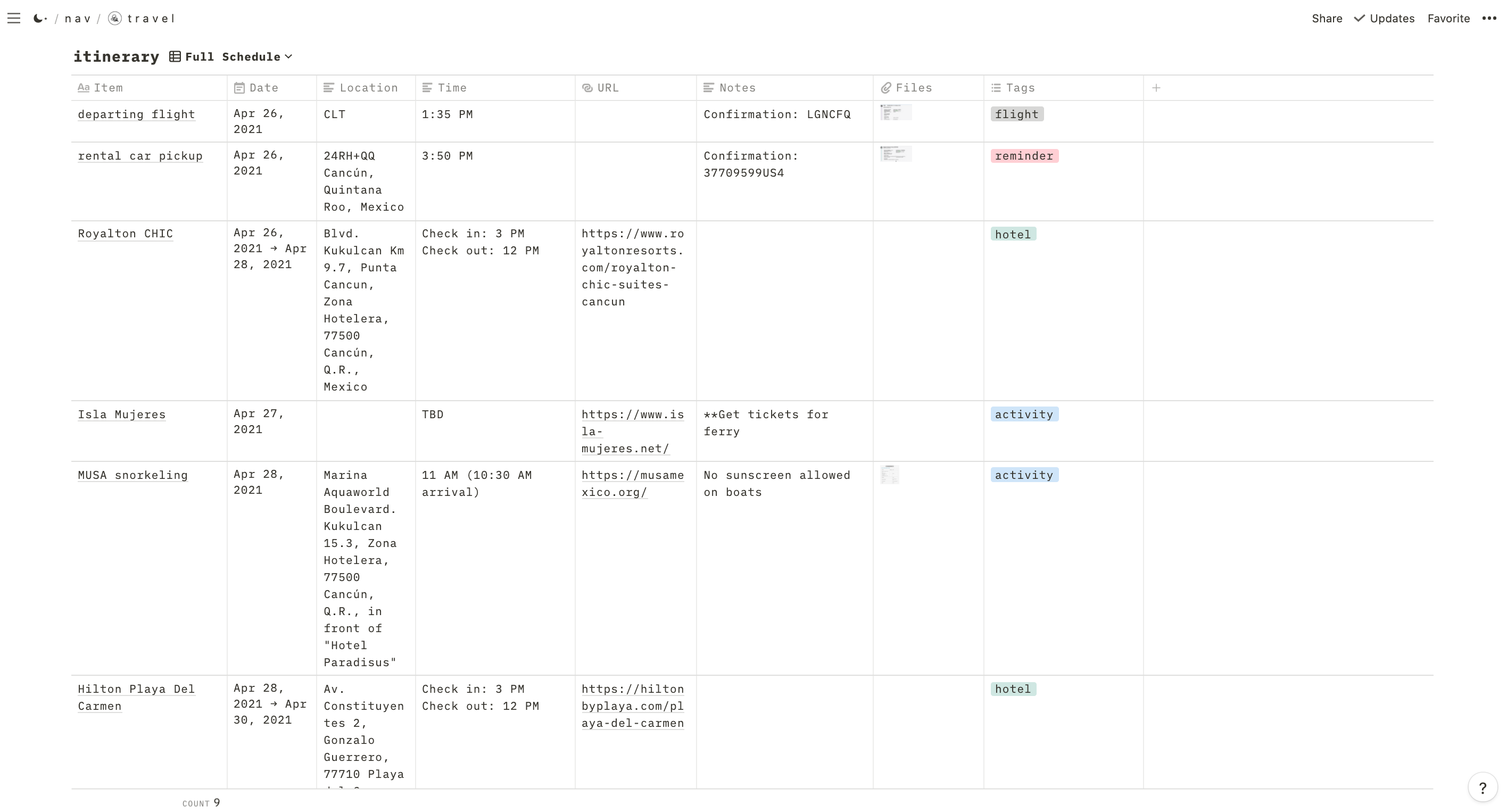Click the pink reminder tag
This screenshot has height=812, width=1507.
pos(1024,155)
